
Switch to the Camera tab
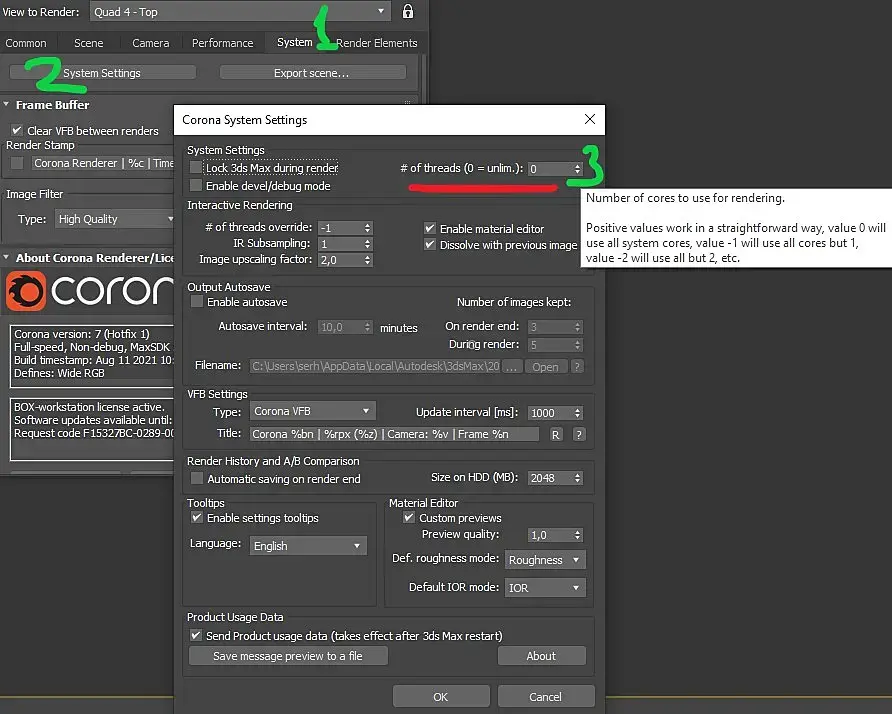[x=150, y=43]
